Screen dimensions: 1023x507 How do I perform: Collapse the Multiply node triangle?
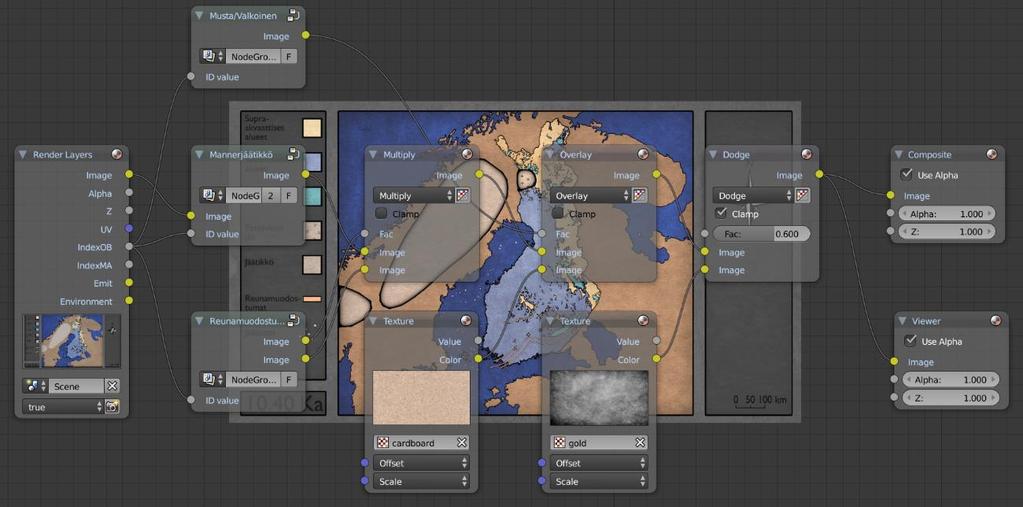373,155
